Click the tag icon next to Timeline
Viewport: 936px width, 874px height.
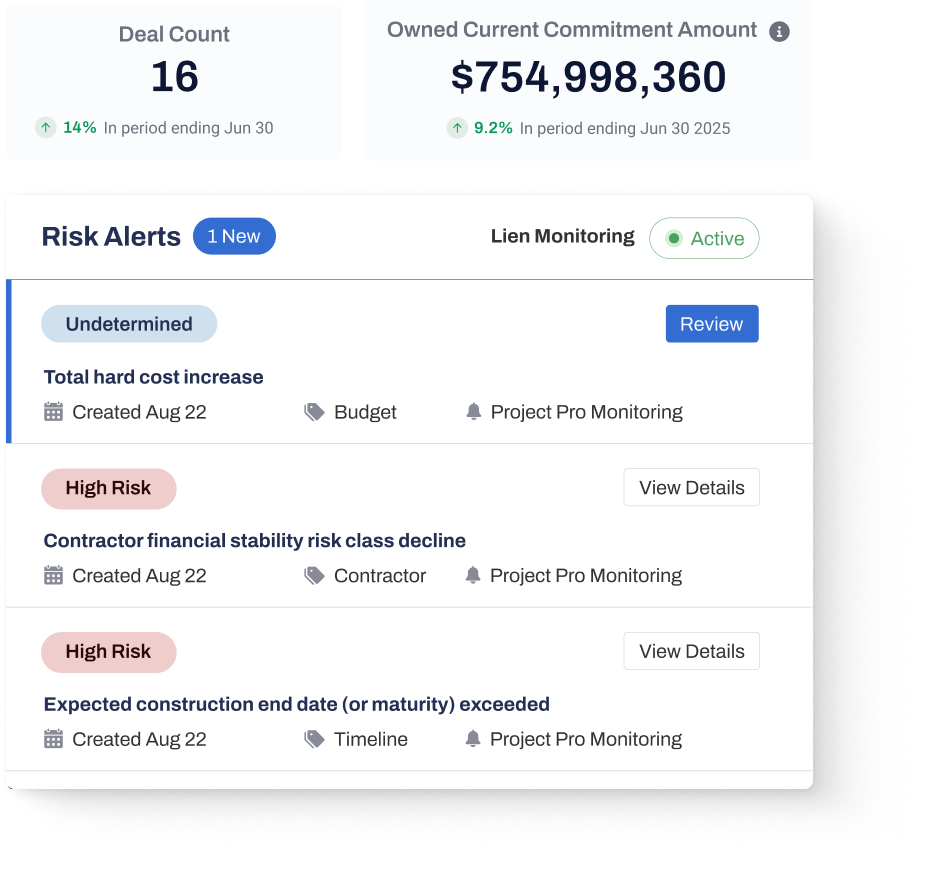click(315, 740)
